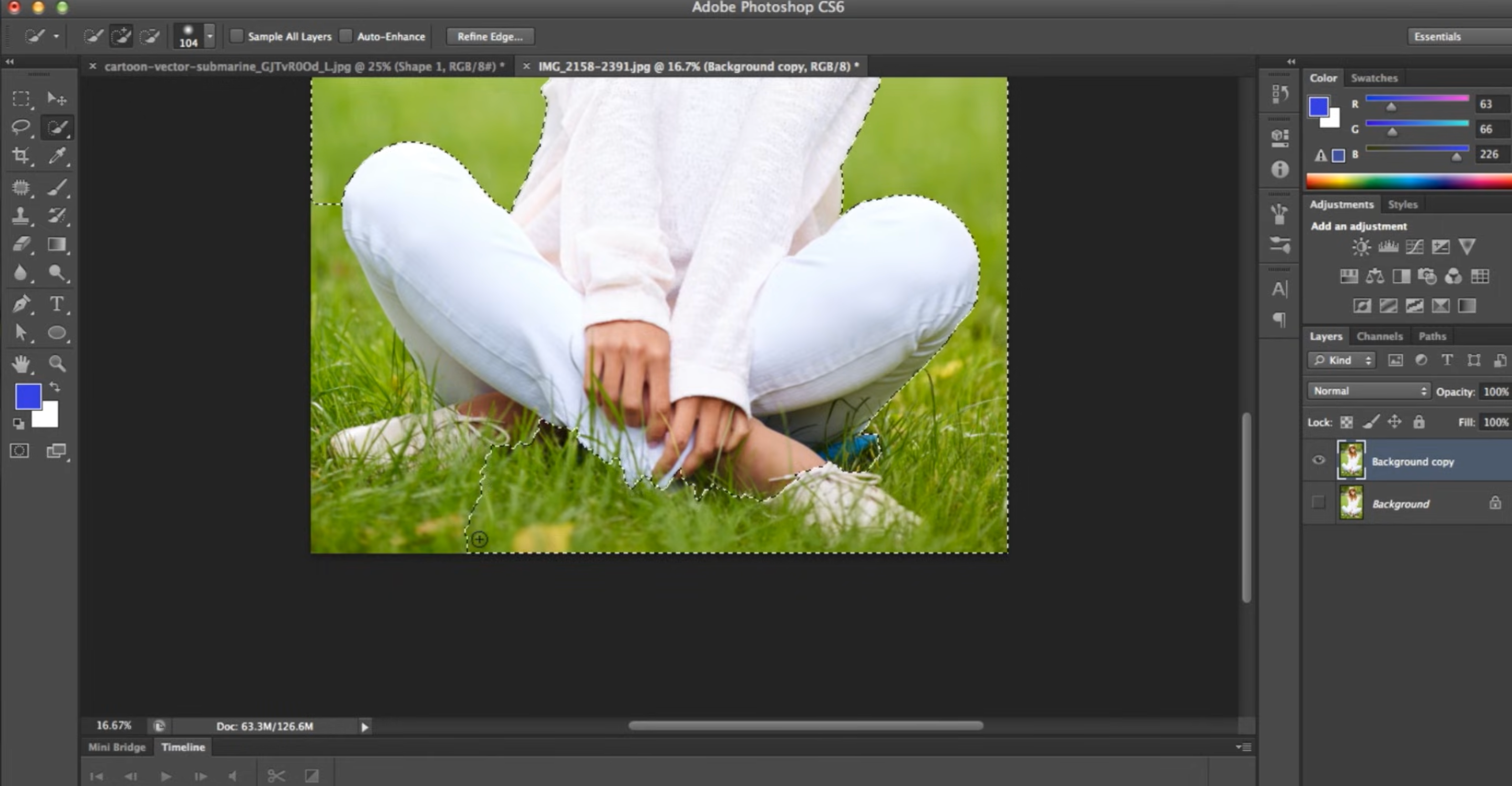
Task: Click the Paths tab
Action: [x=1432, y=336]
